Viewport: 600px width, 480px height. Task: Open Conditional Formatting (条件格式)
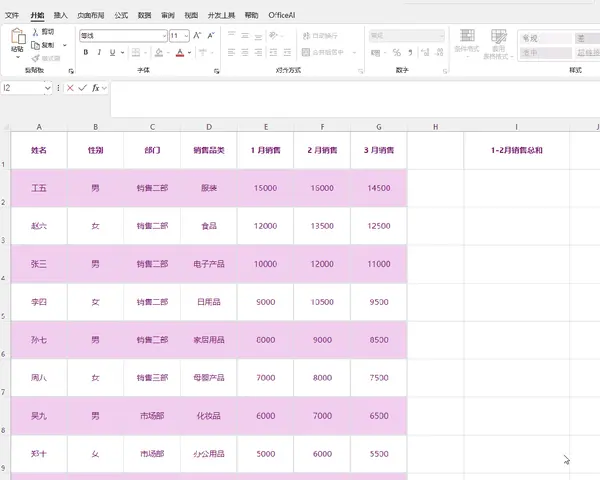tap(467, 43)
